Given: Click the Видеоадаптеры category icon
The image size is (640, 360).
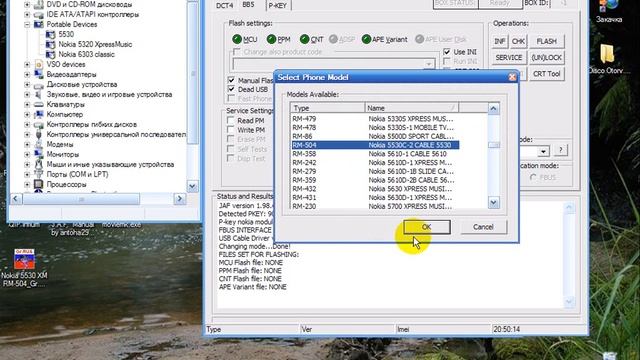Looking at the screenshot, I should [x=39, y=74].
